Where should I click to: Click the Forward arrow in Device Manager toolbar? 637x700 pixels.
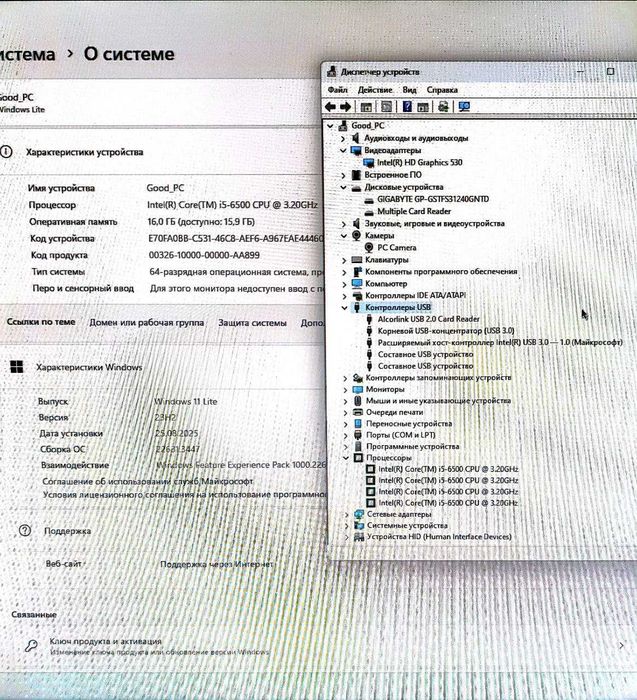346,107
